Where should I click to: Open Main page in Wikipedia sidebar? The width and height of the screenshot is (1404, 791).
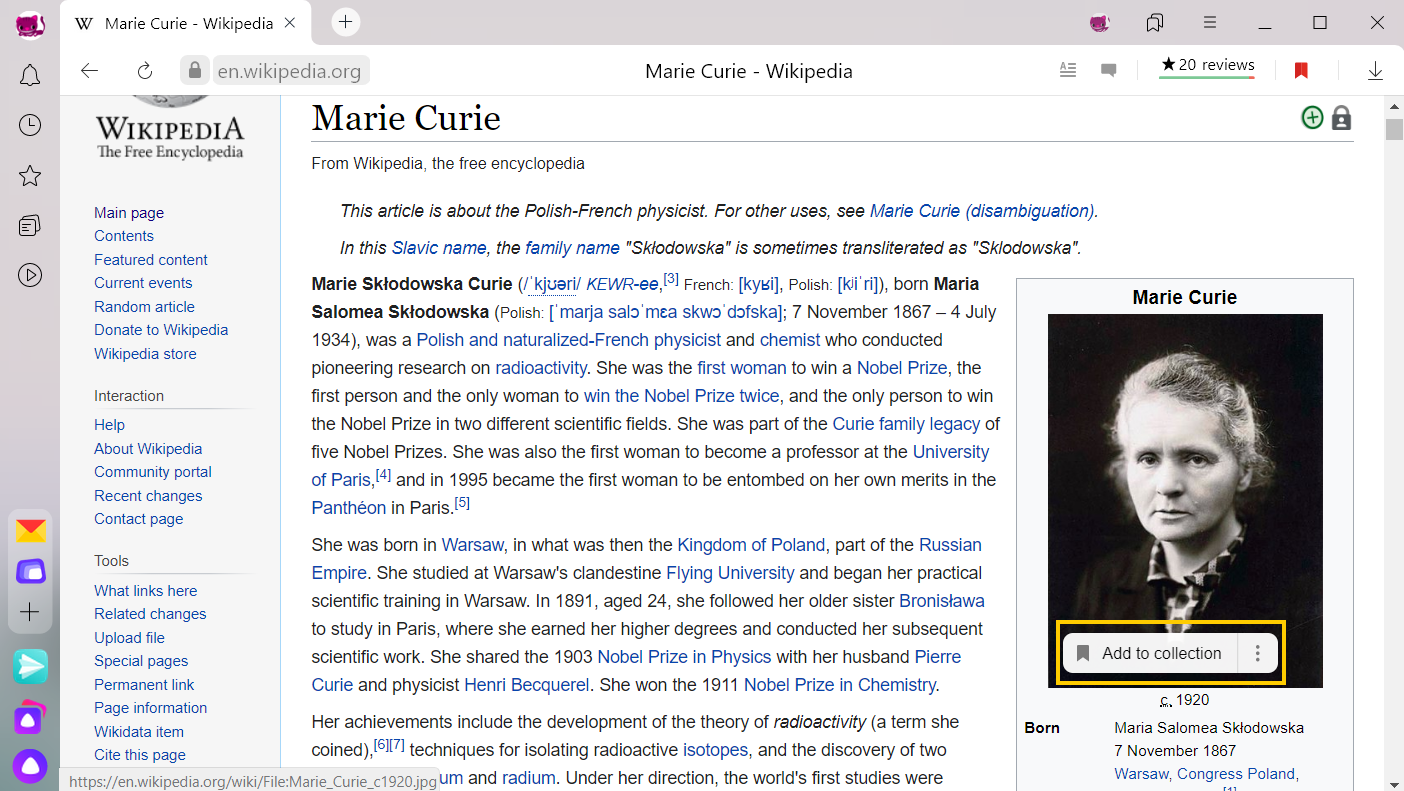(x=129, y=213)
